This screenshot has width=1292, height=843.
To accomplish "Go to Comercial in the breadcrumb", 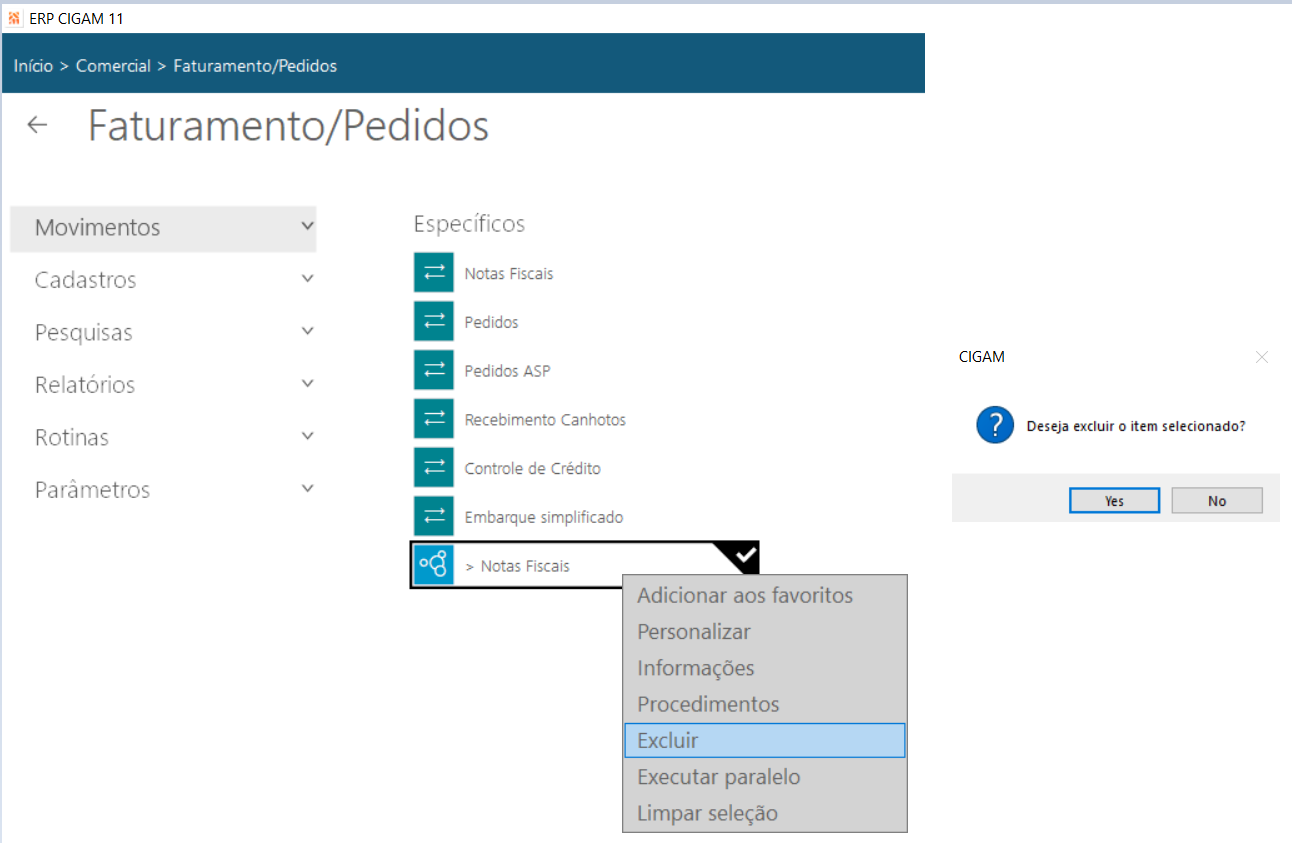I will 113,66.
